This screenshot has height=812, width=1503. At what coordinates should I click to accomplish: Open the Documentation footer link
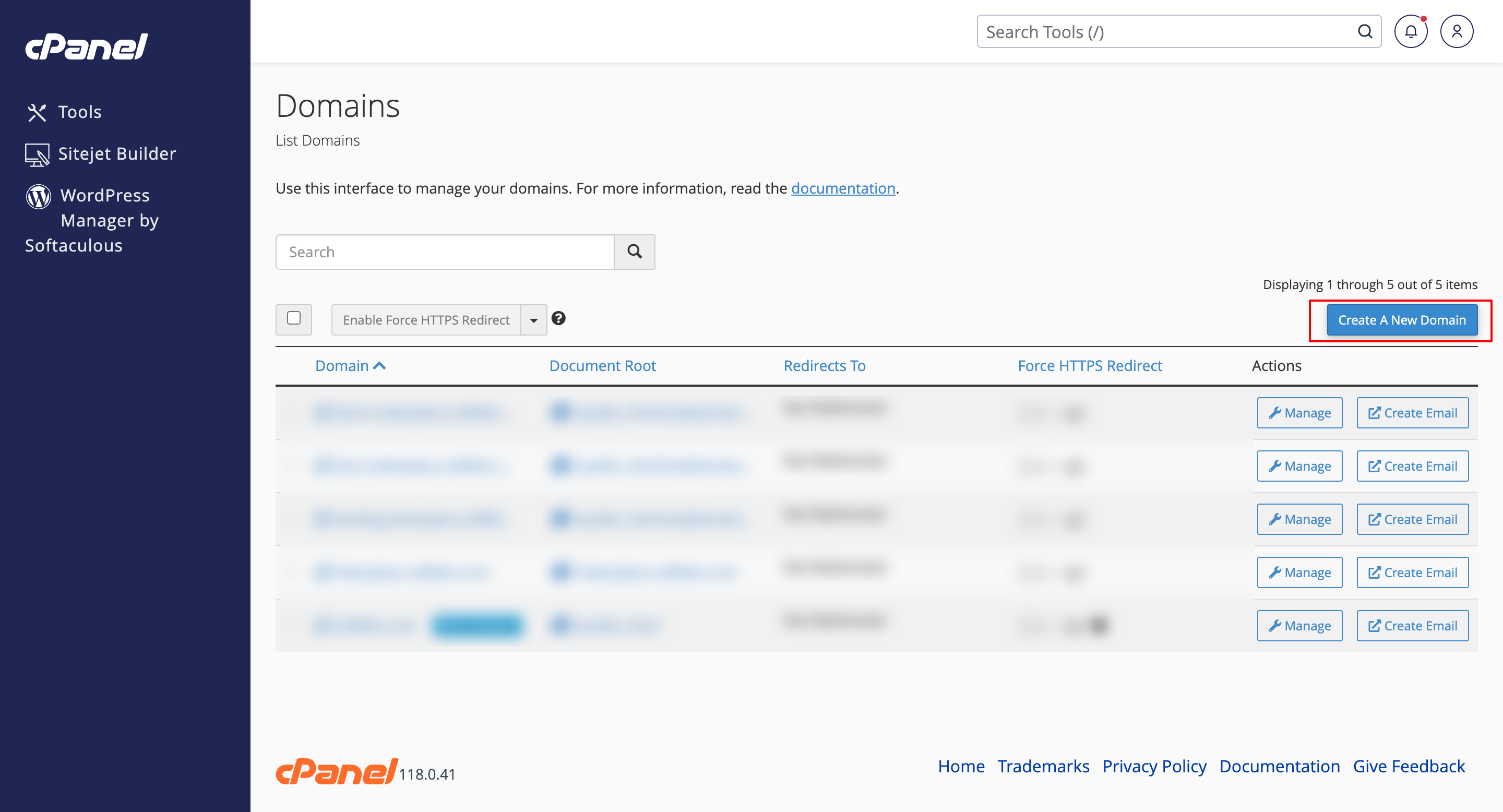1280,766
